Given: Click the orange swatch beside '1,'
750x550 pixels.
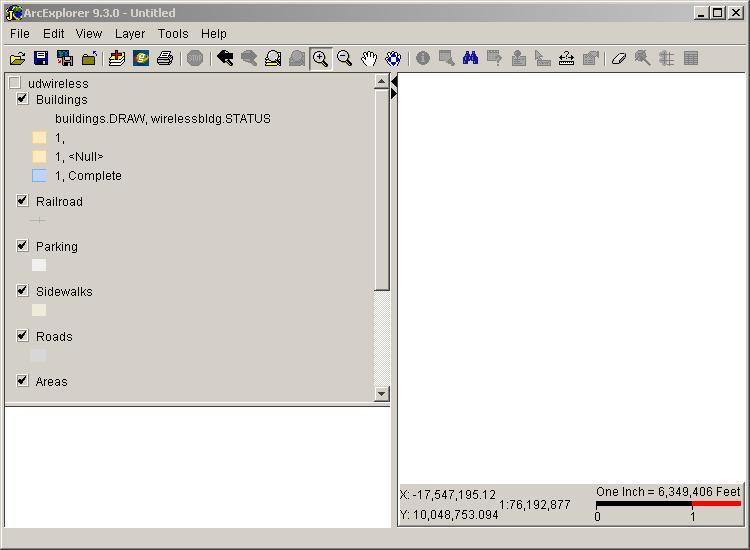Looking at the screenshot, I should click(39, 138).
